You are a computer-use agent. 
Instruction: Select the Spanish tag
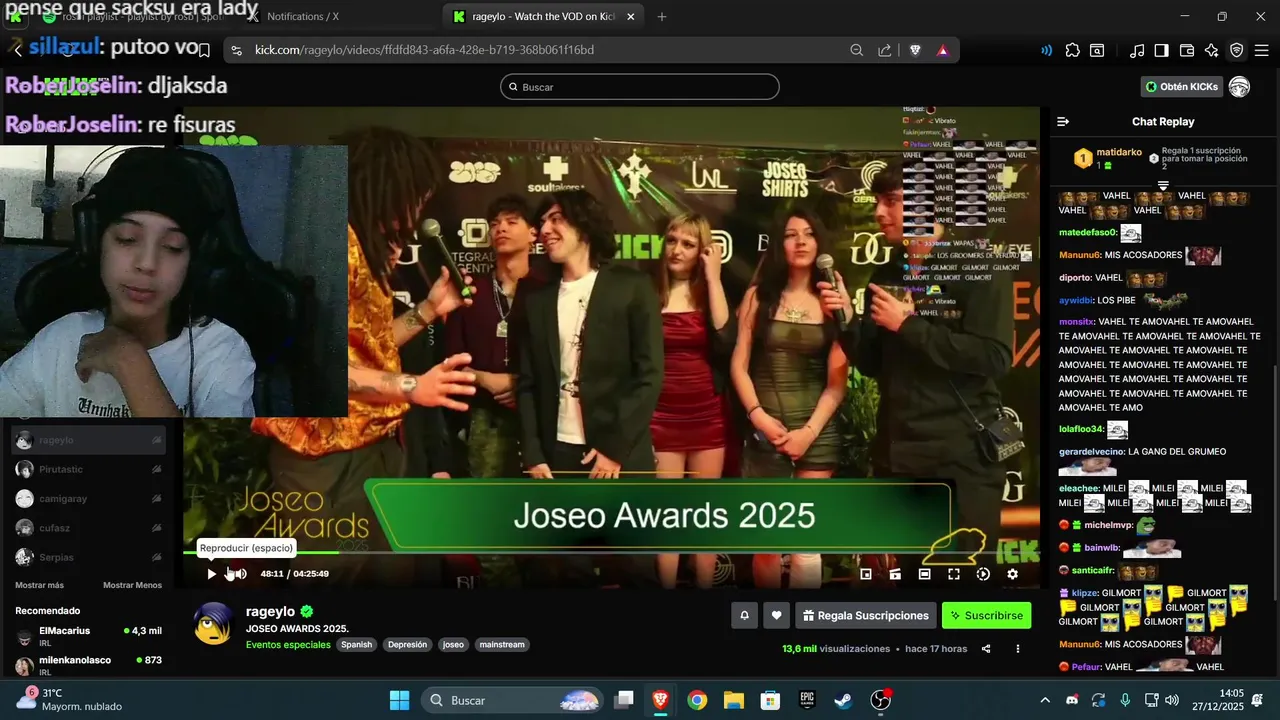pyautogui.click(x=356, y=645)
